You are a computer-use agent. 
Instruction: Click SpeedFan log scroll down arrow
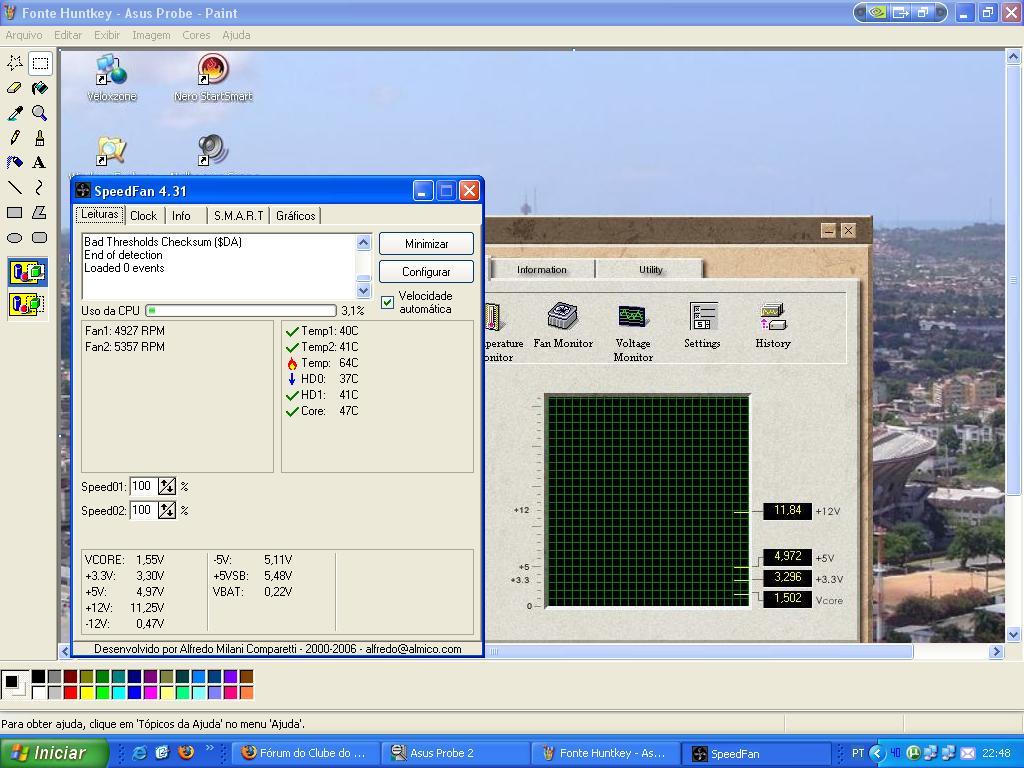364,291
